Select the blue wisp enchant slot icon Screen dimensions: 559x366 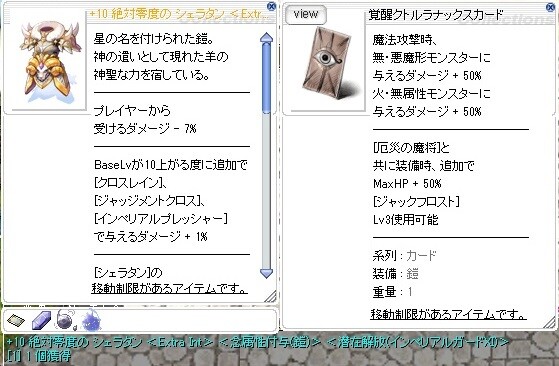[x=91, y=320]
